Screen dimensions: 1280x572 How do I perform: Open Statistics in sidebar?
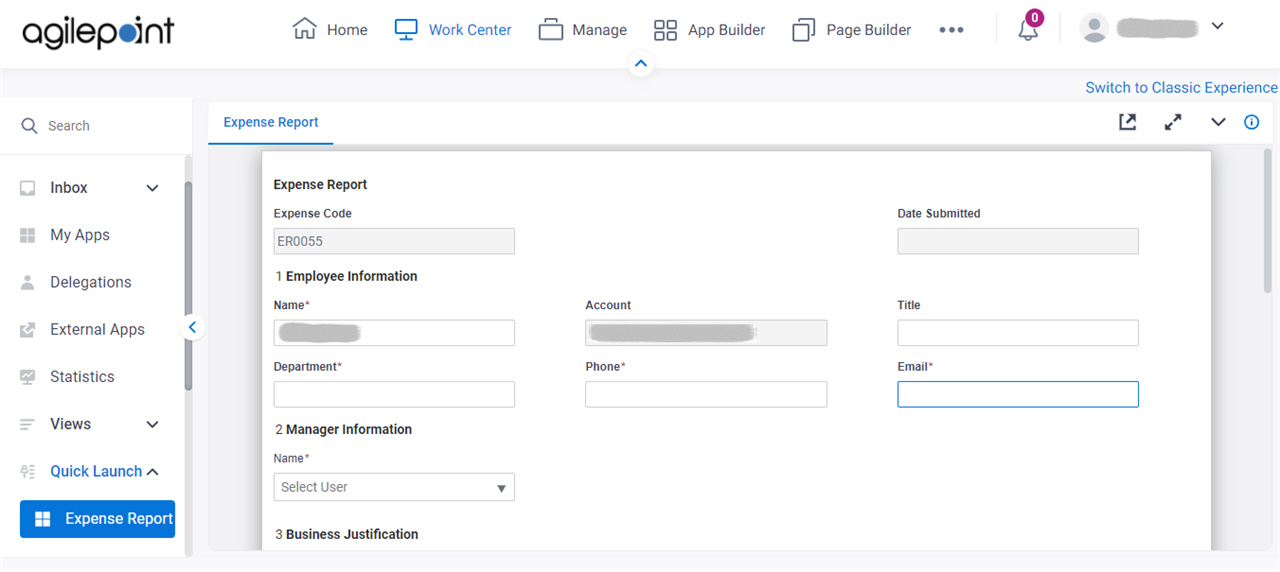point(82,377)
